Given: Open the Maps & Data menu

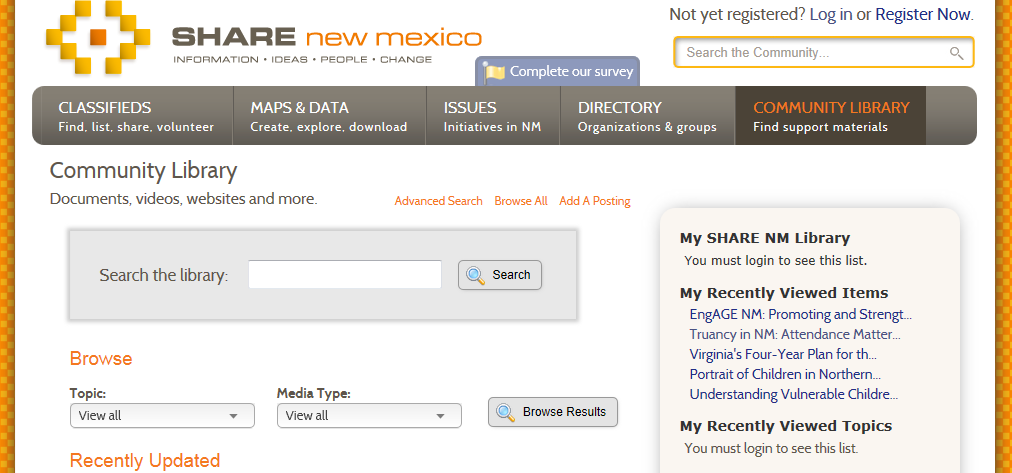Looking at the screenshot, I should (329, 116).
